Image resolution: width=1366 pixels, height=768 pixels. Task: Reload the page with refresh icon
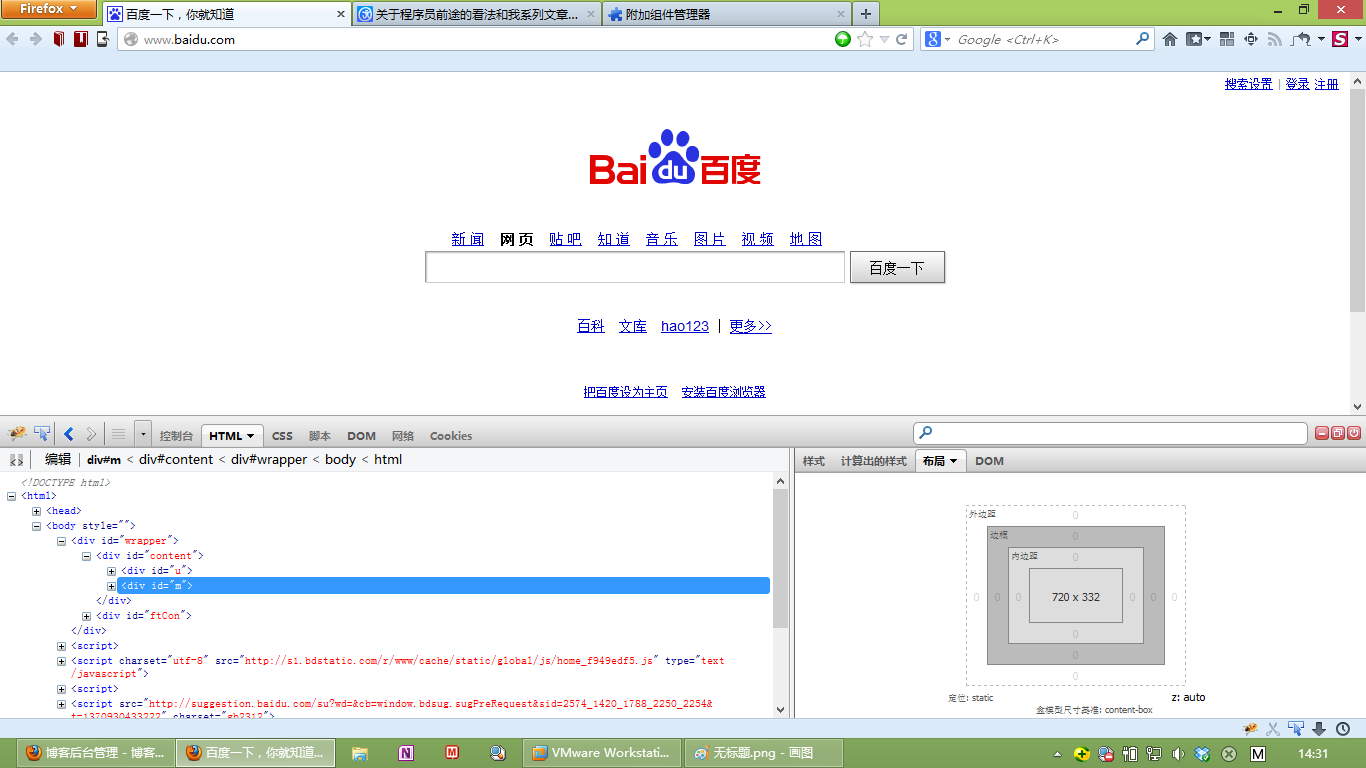click(901, 39)
